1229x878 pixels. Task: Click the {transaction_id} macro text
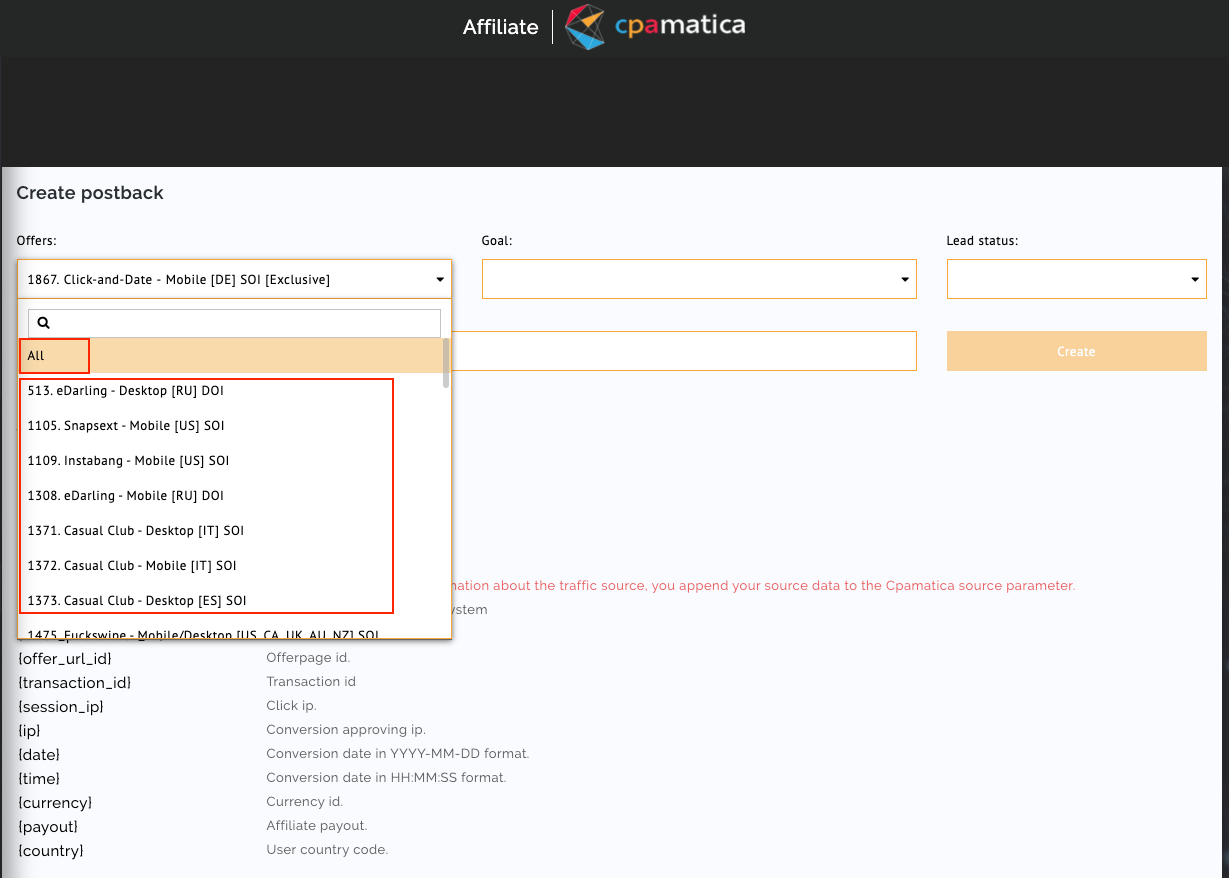[x=74, y=683]
